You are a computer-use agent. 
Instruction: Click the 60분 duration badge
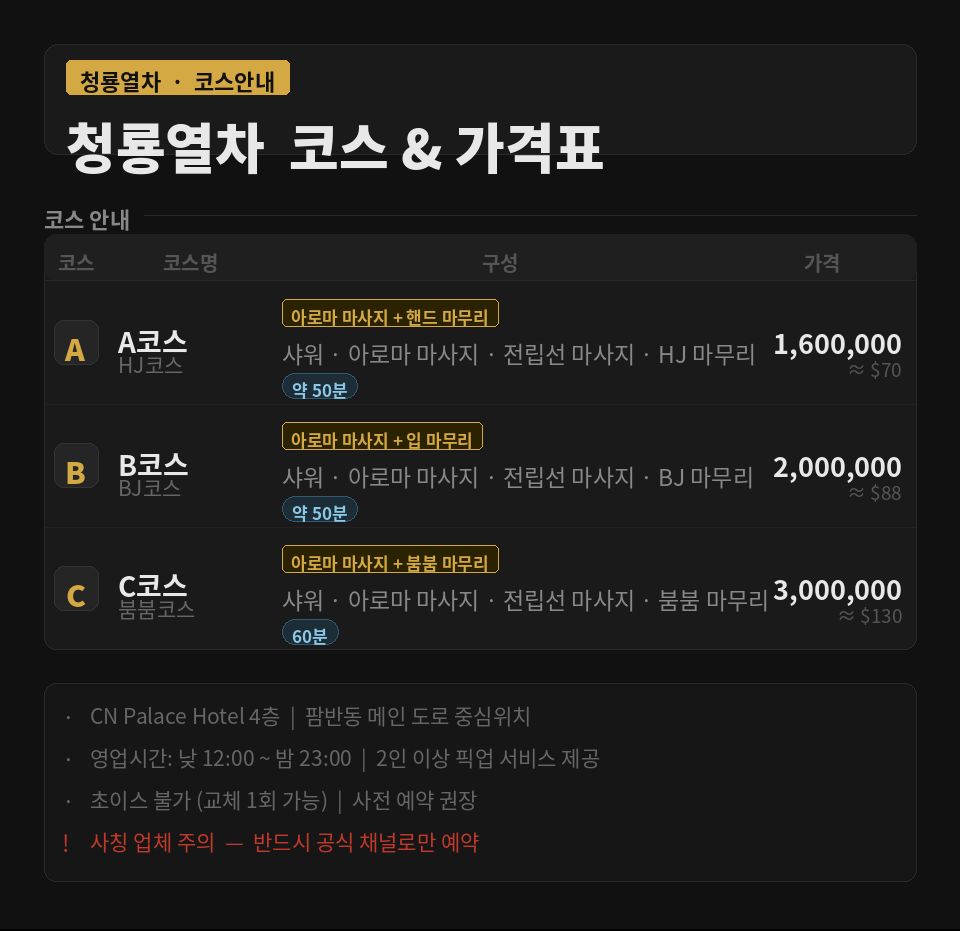tap(310, 634)
